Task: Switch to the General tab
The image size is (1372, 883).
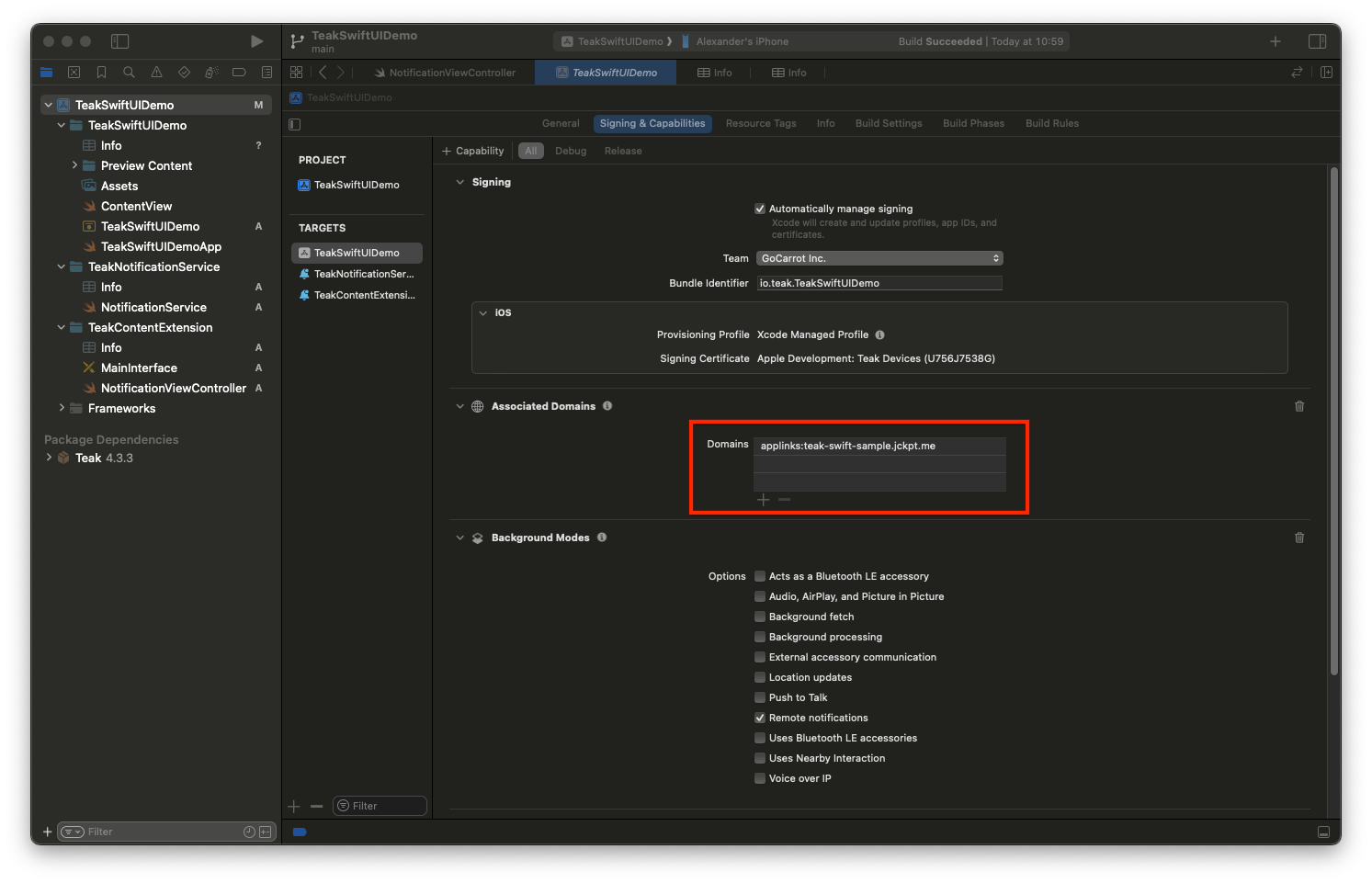Action: click(561, 123)
